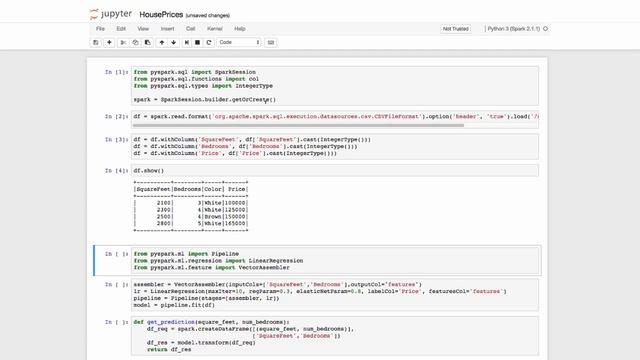Open the Help menu
640x360 pixels.
tap(240, 29)
